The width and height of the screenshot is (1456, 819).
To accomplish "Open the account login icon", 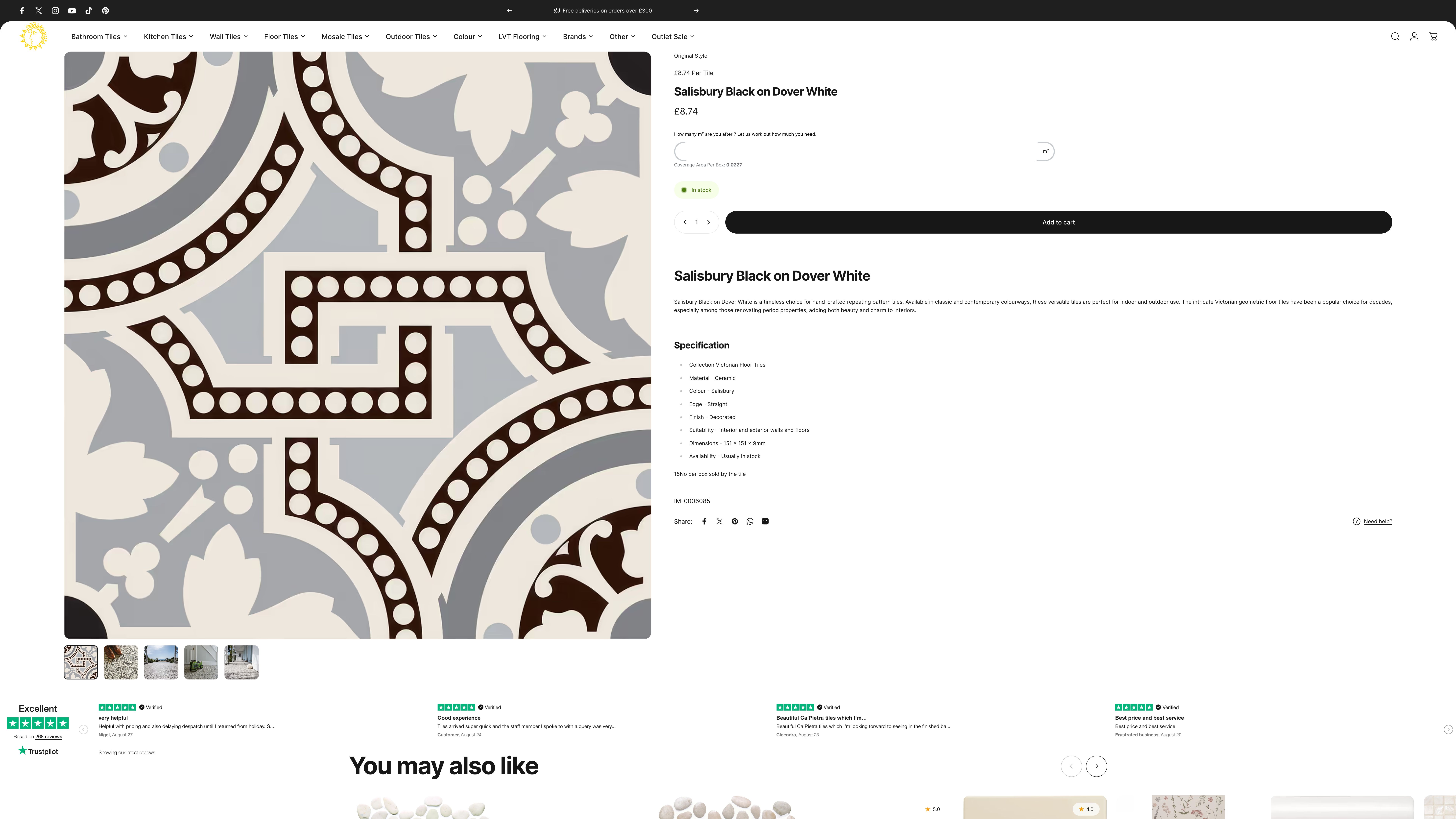I will 1414,36.
